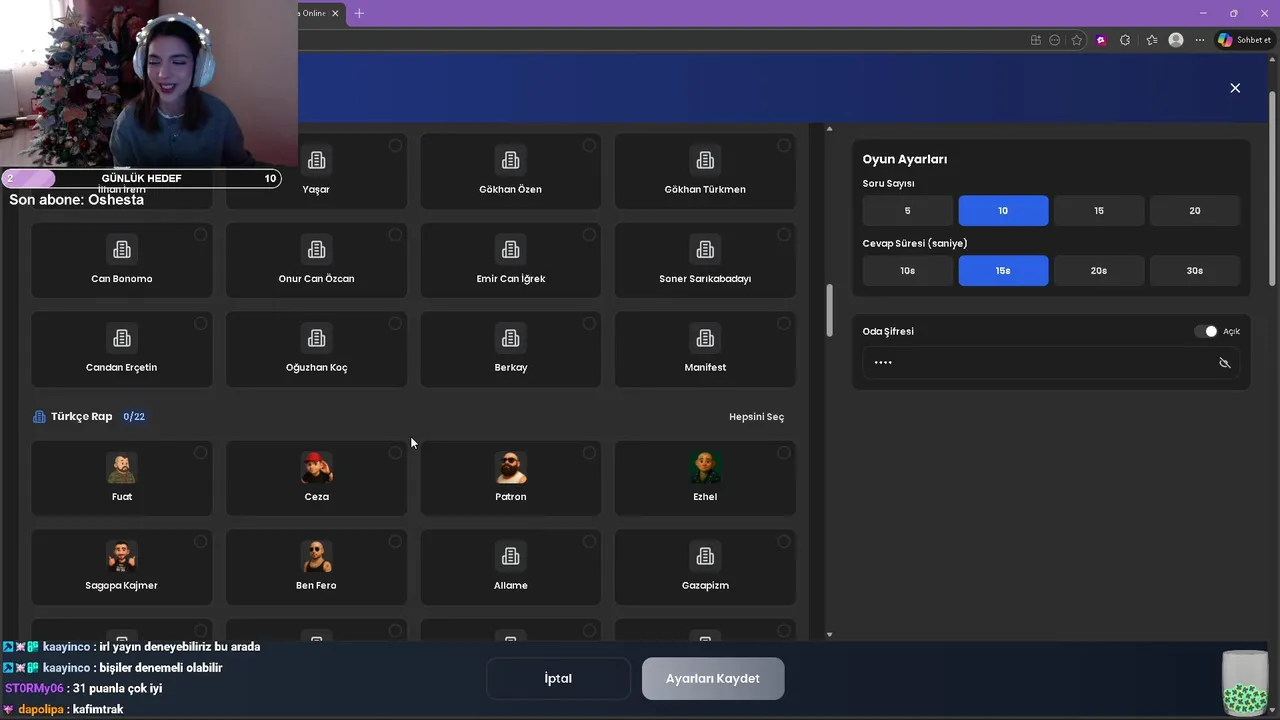Screen dimensions: 1280x720
Task: Click the Sagopa Kajmer avatar
Action: pyautogui.click(x=122, y=556)
